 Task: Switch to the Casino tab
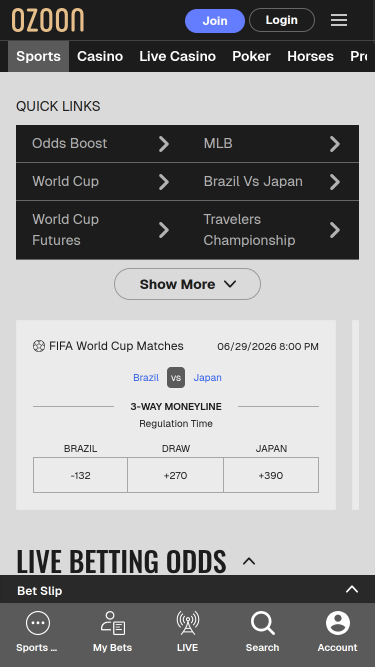click(x=100, y=56)
